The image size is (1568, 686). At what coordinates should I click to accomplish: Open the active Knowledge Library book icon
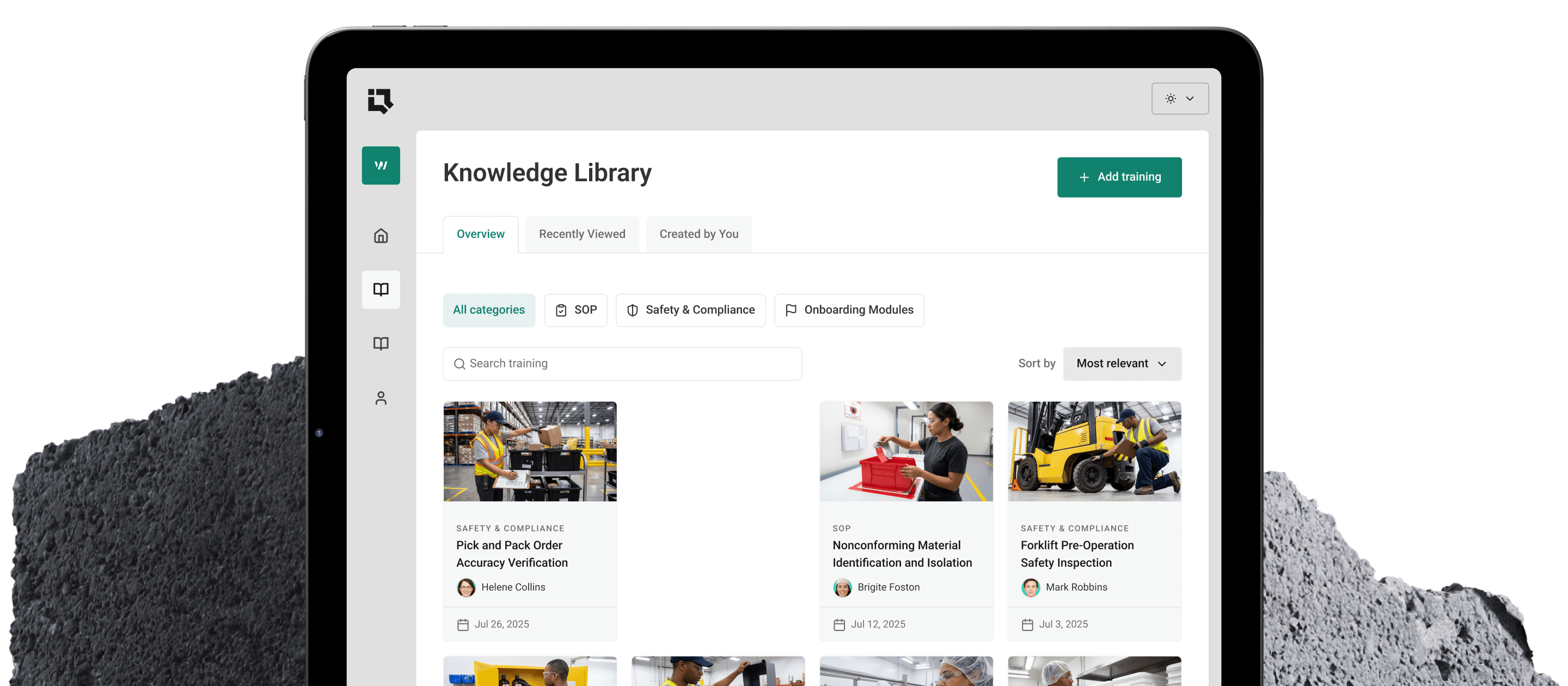pyautogui.click(x=381, y=290)
